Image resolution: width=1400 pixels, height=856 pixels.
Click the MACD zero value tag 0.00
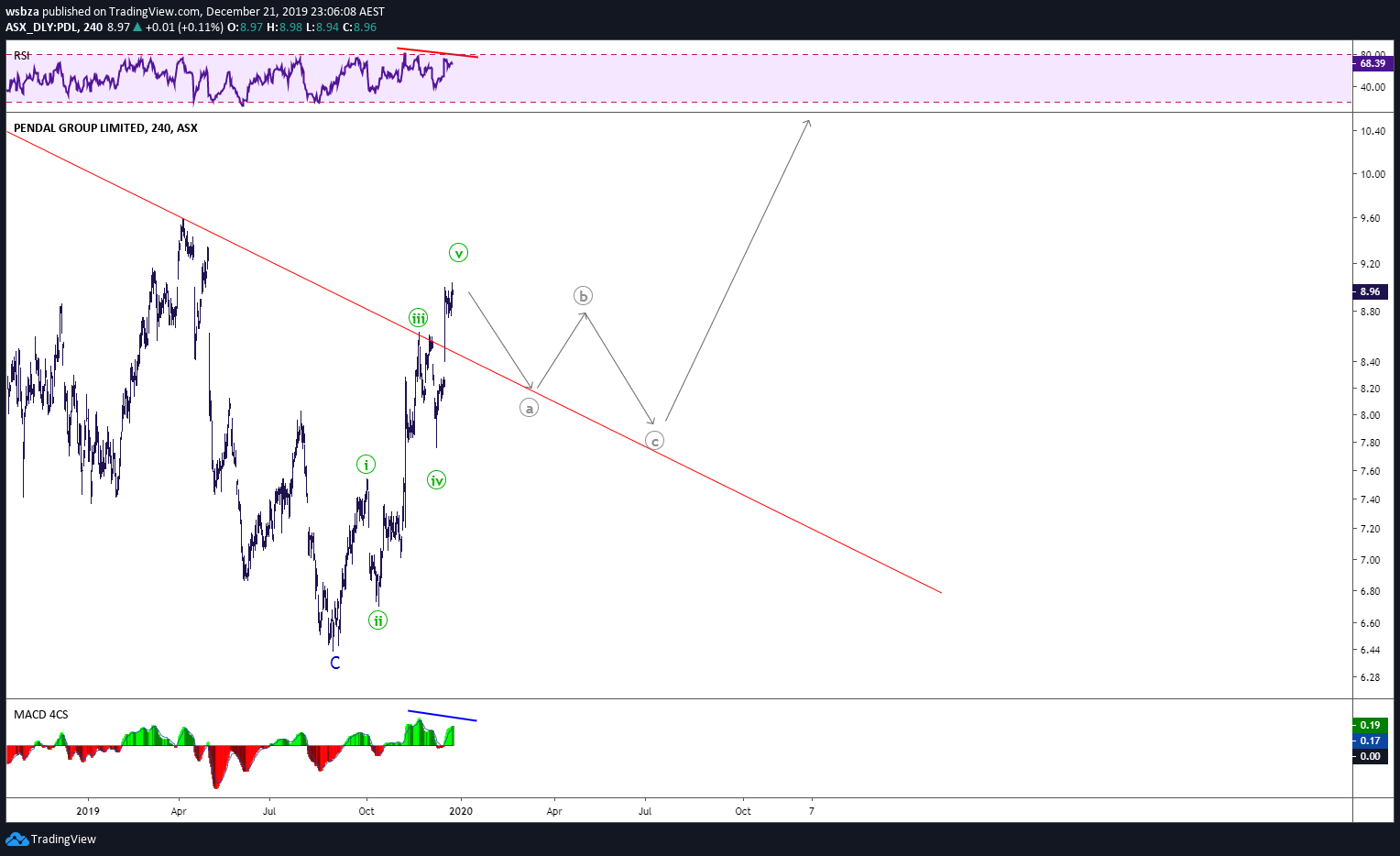1370,756
